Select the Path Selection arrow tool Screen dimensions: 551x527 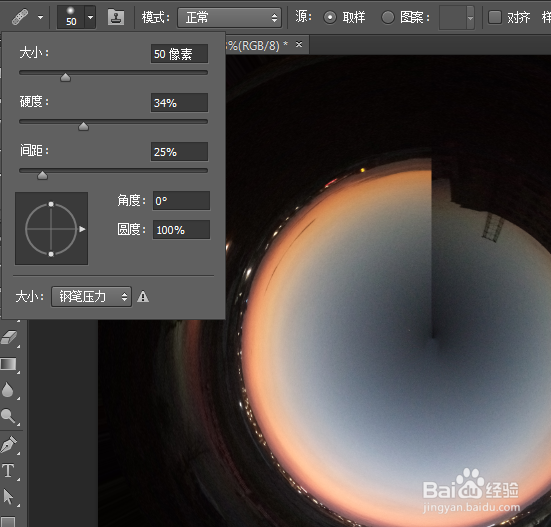tap(8, 497)
